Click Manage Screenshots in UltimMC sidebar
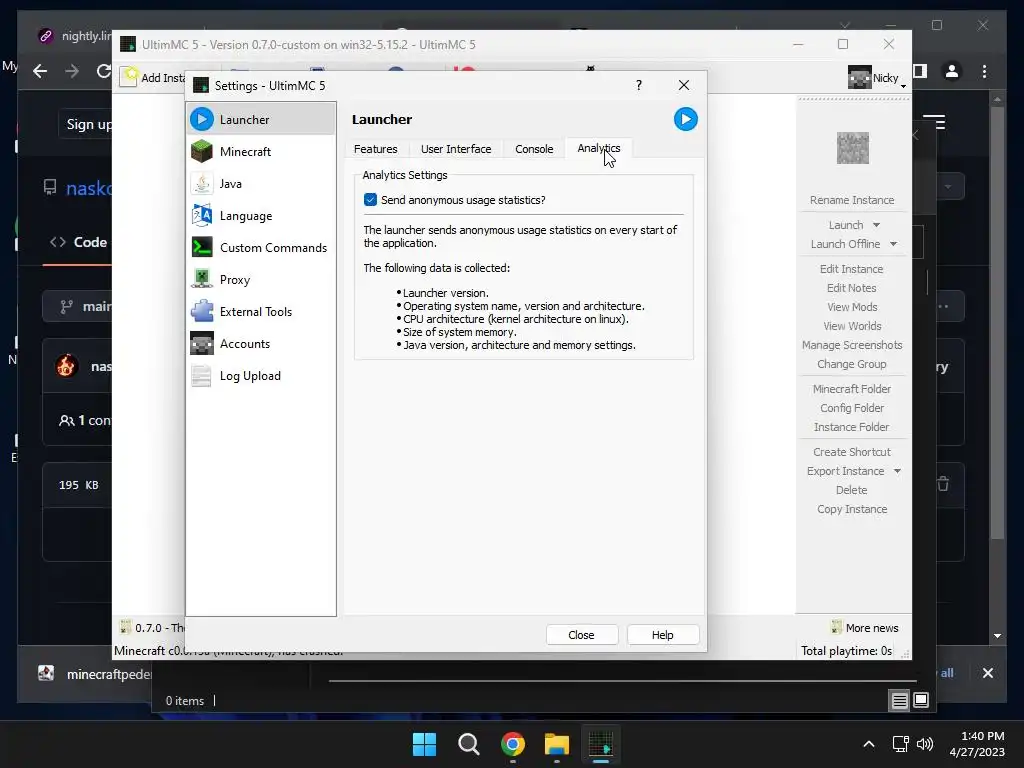 [852, 344]
